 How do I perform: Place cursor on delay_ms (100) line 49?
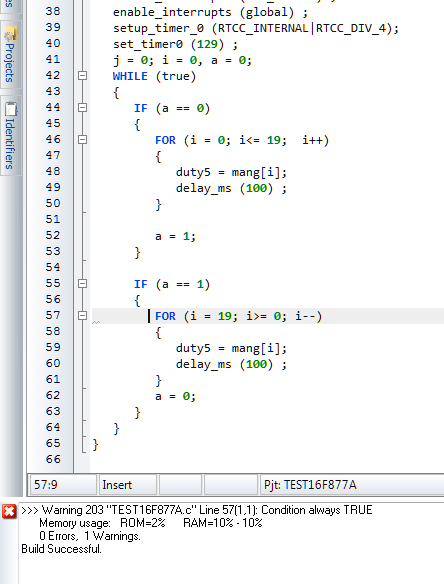tap(231, 188)
